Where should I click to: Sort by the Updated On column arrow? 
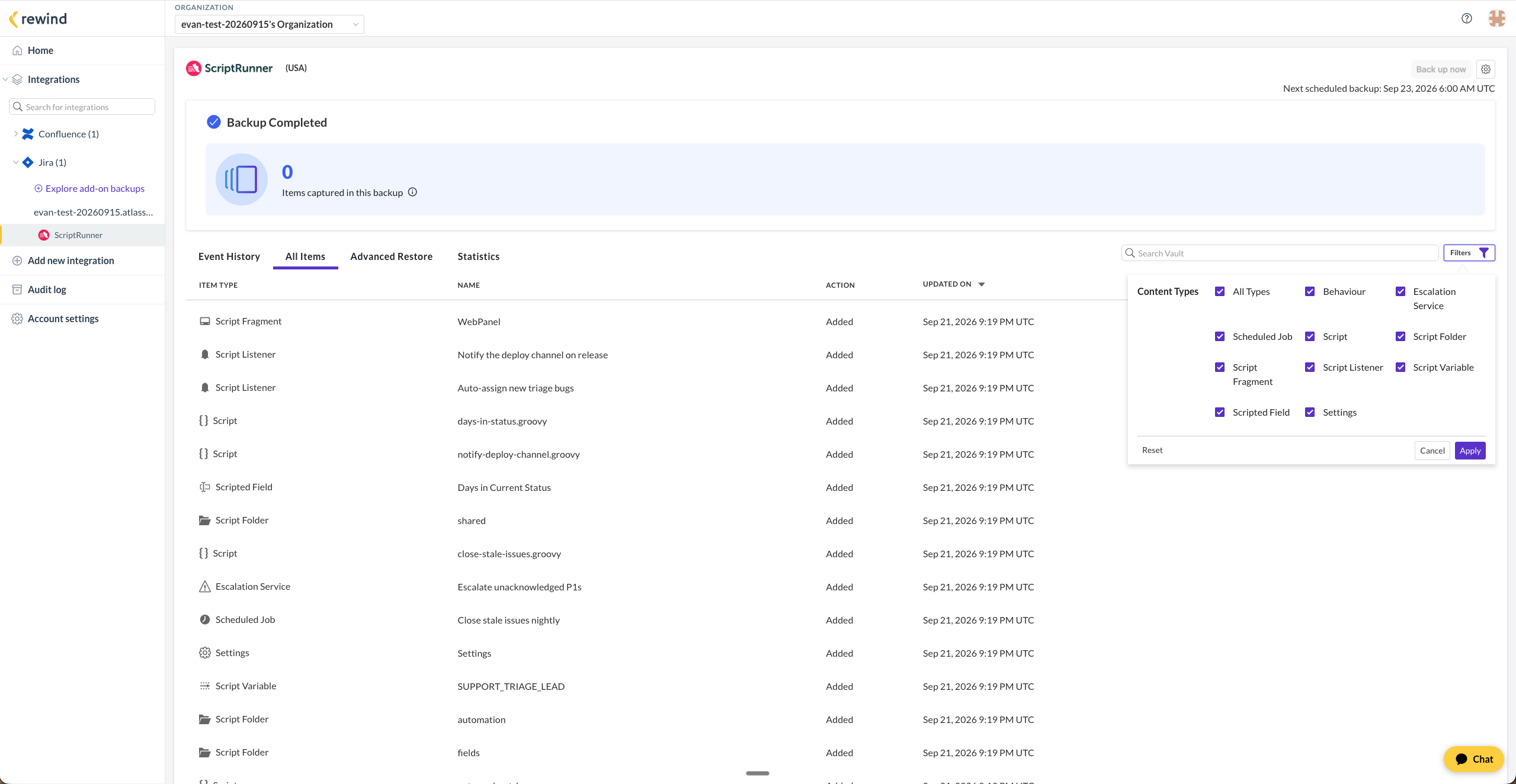[981, 284]
